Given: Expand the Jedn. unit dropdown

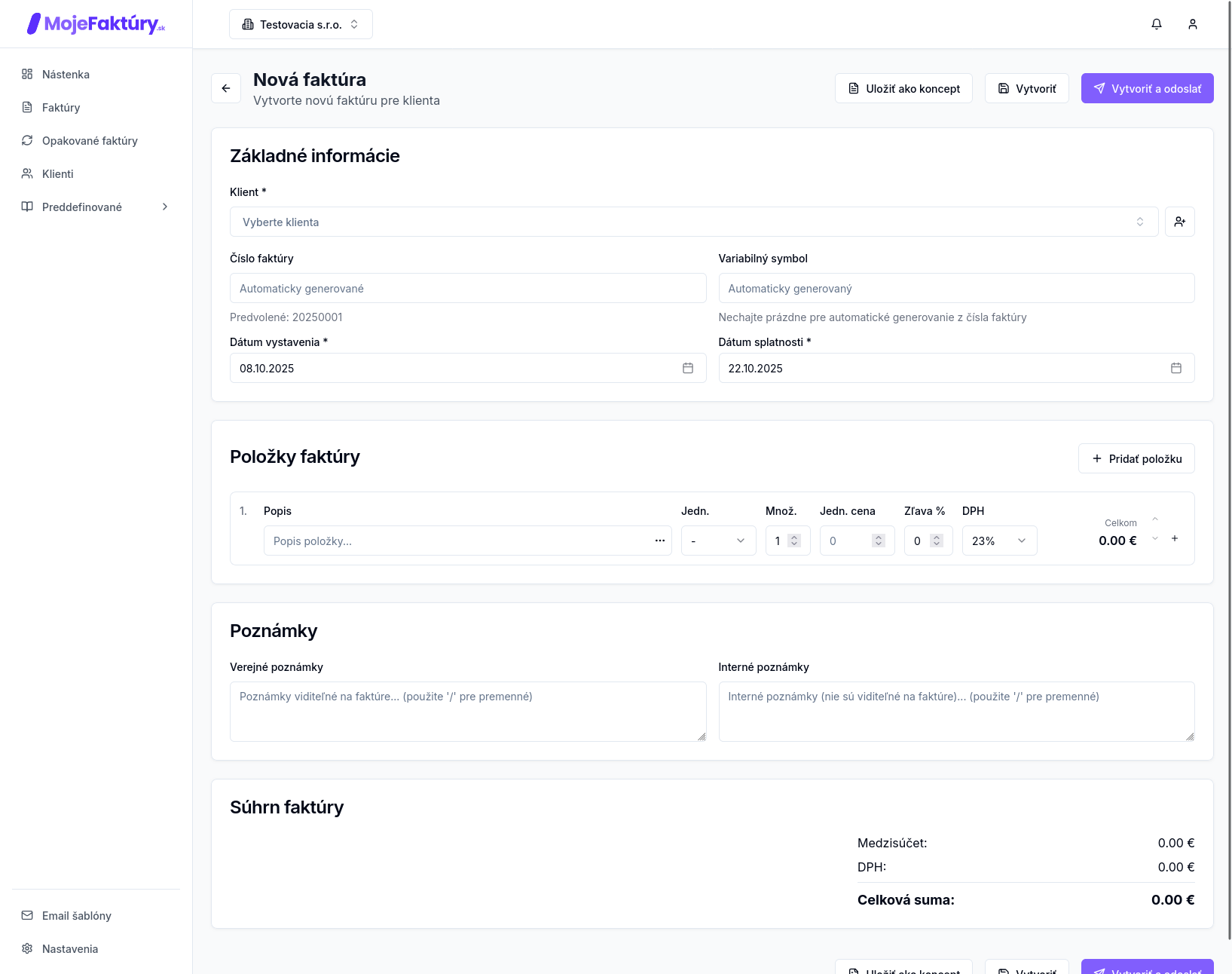Looking at the screenshot, I should [718, 541].
